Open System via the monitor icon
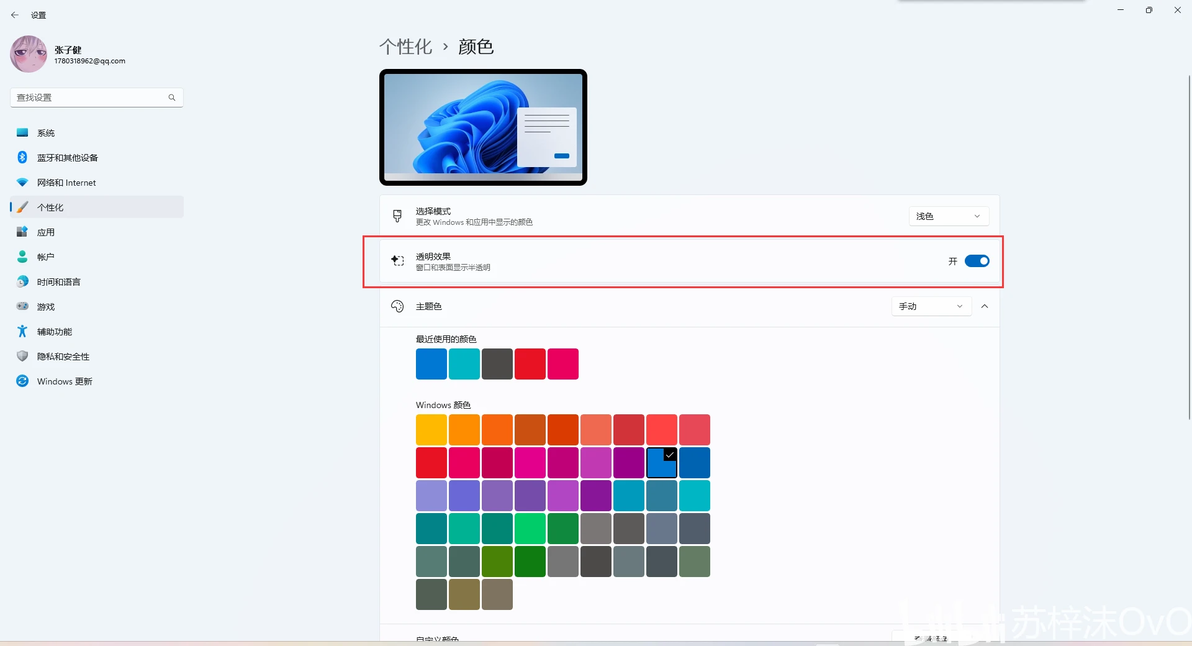 click(x=22, y=133)
